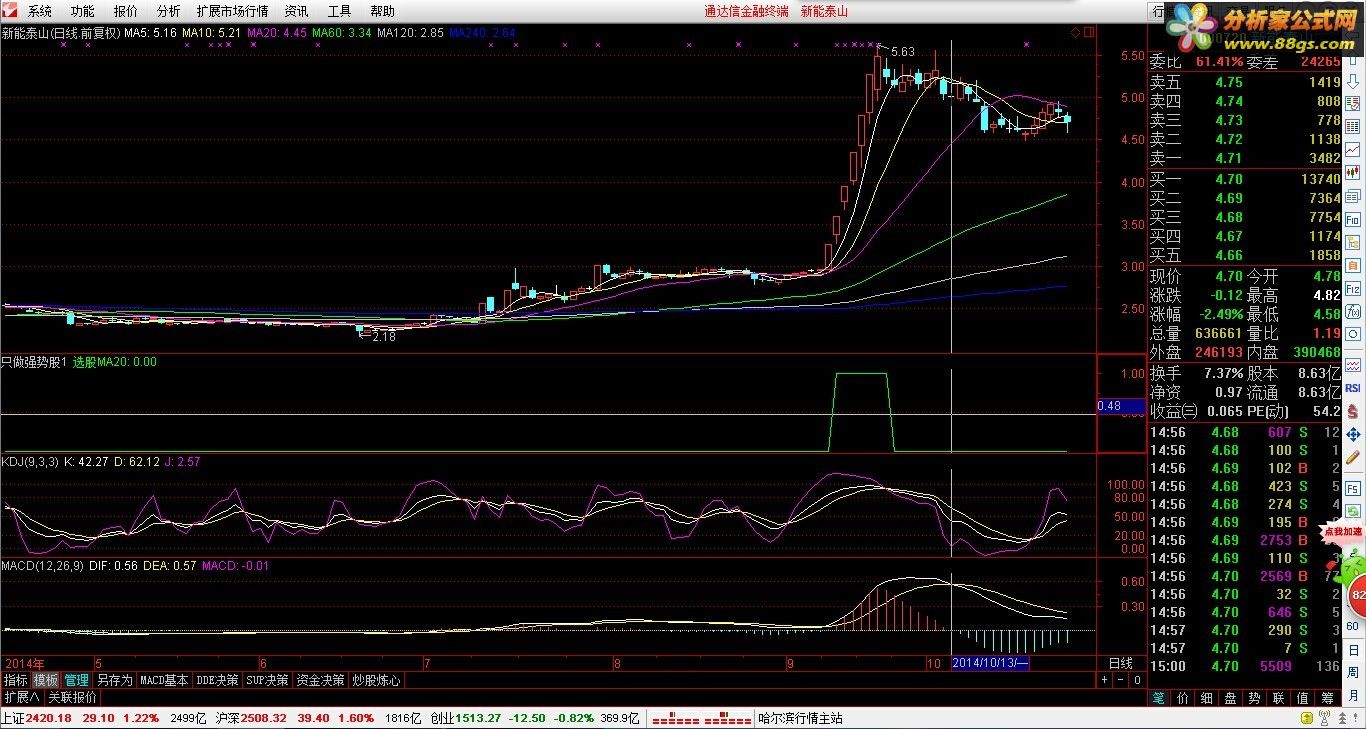Switch to the 筹 chip distribution tab
Screen dimensions: 1366x729
coord(1327,698)
